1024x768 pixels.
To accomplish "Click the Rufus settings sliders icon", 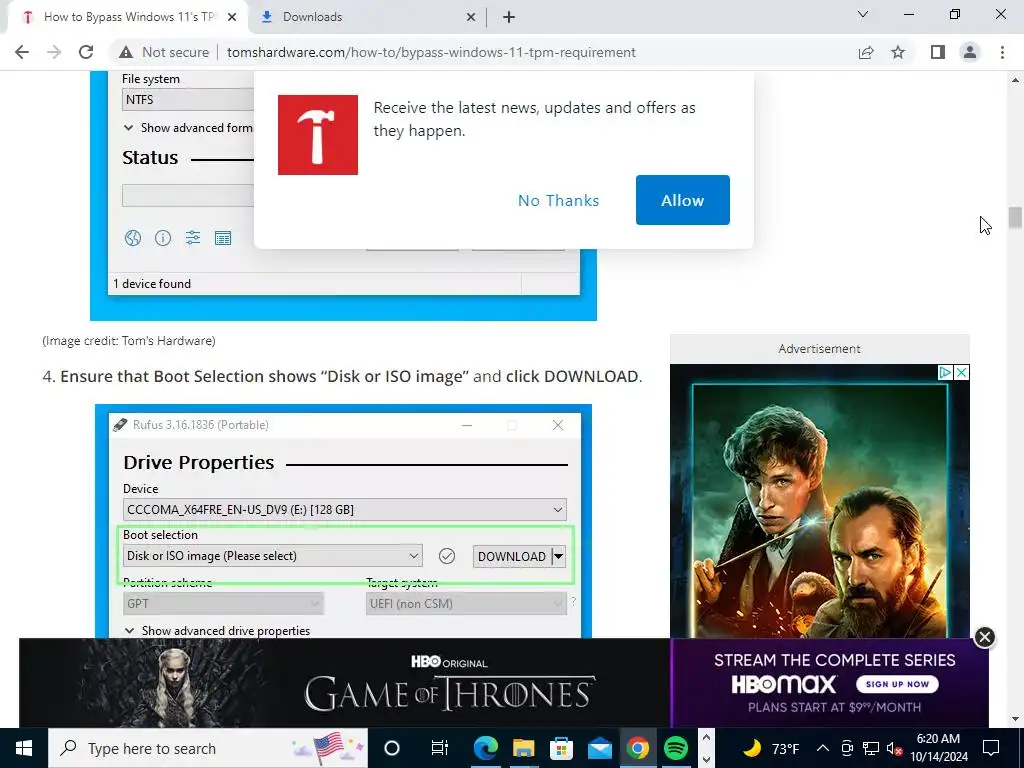I will pos(193,238).
